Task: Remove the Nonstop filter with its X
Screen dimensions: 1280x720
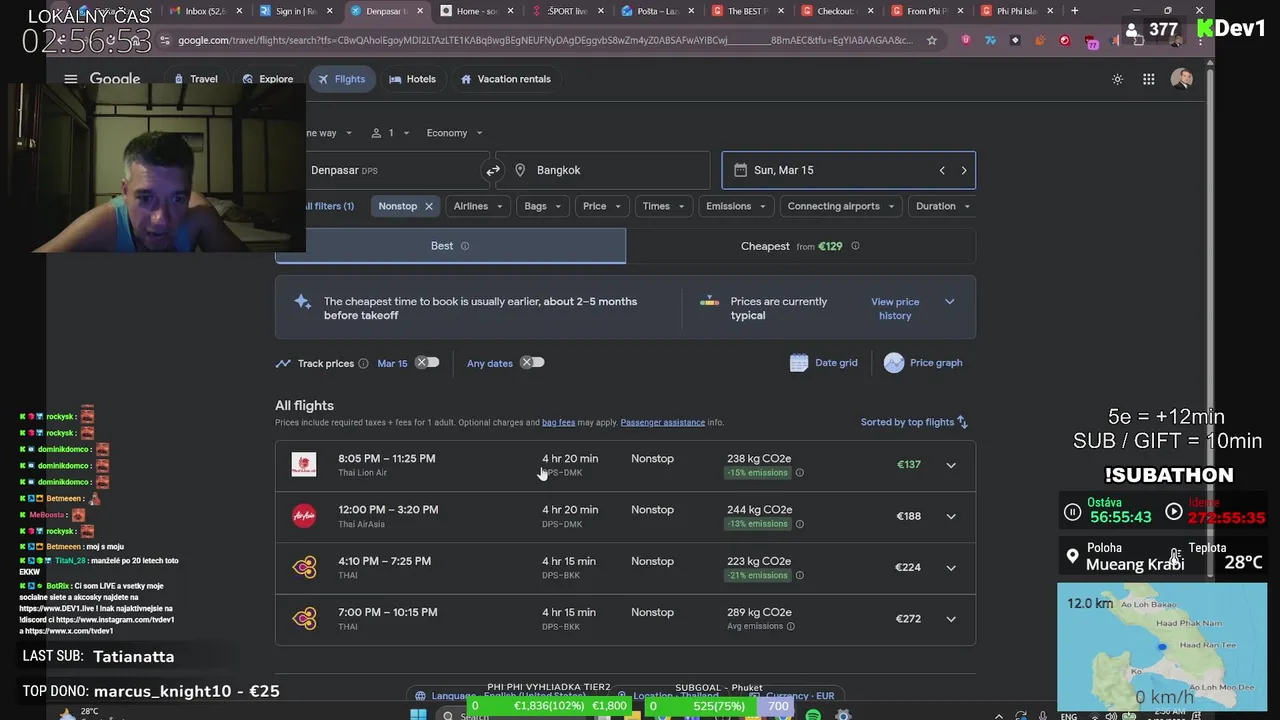Action: (429, 206)
